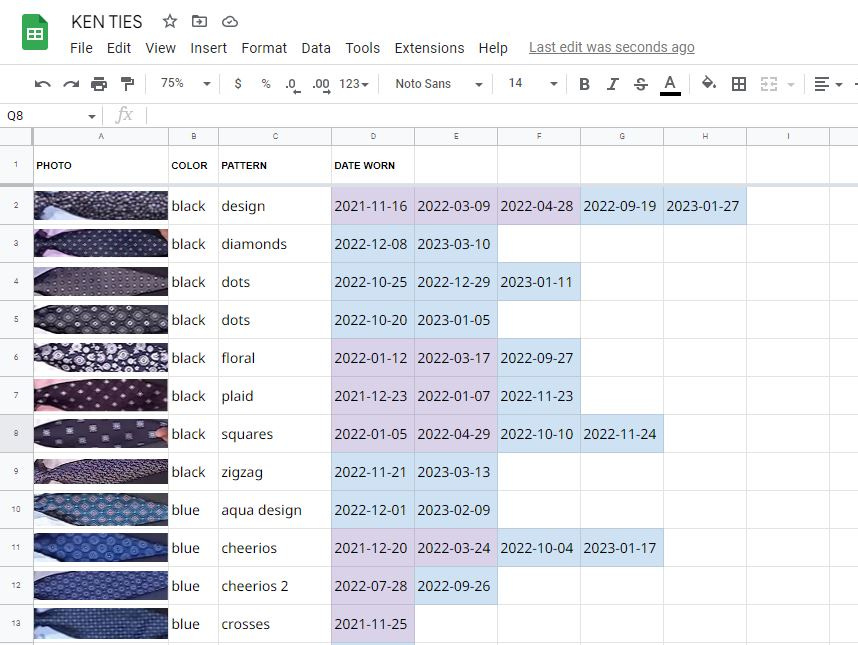Select the PHOTO header cell
This screenshot has width=858, height=645.
tap(101, 165)
